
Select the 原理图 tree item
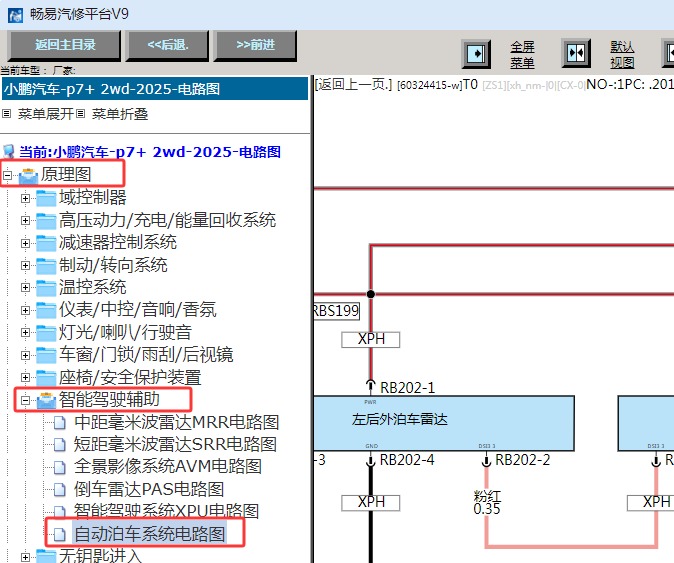(x=66, y=174)
